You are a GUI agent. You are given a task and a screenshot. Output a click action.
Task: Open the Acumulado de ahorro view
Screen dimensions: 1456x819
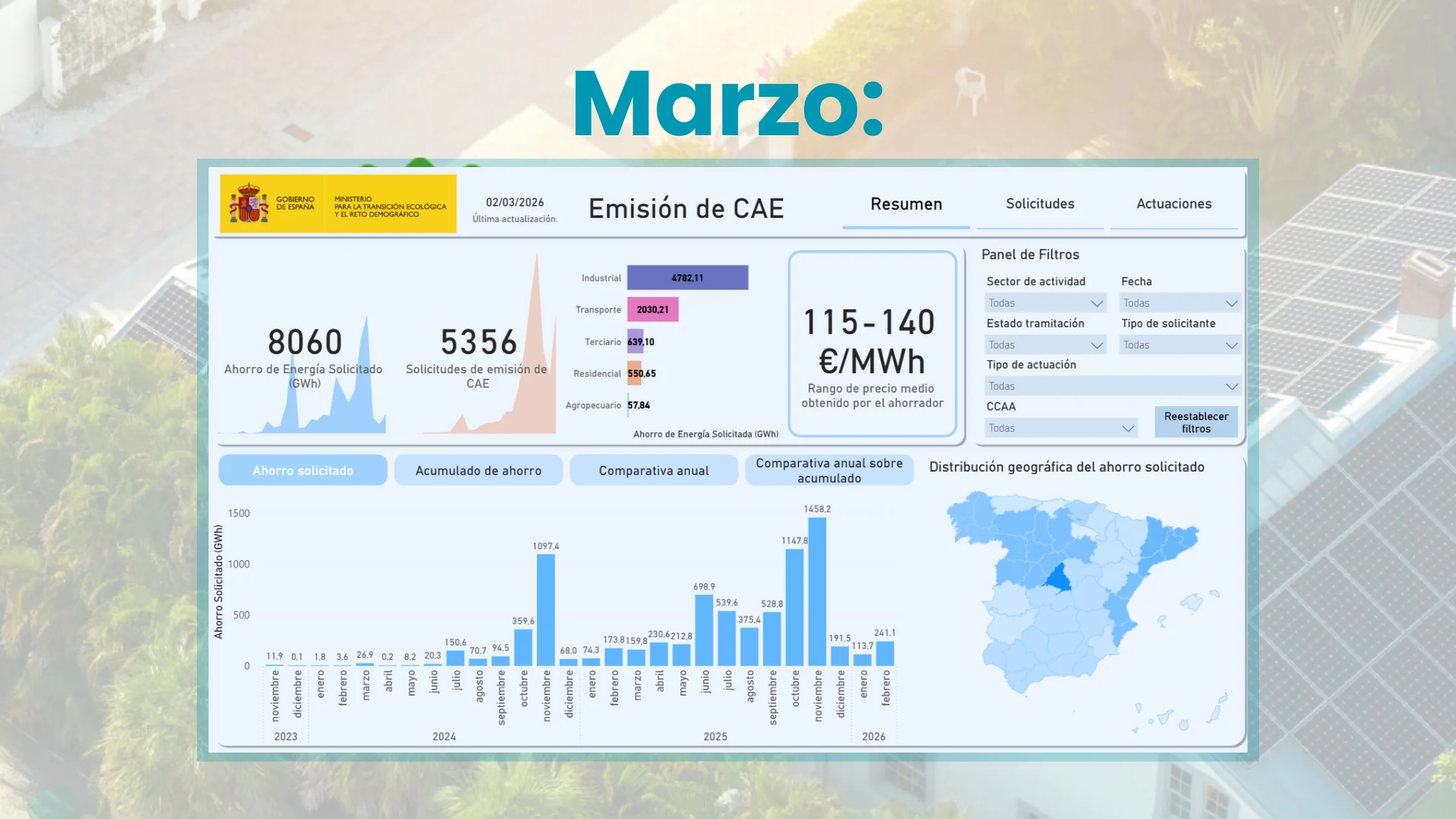point(478,470)
